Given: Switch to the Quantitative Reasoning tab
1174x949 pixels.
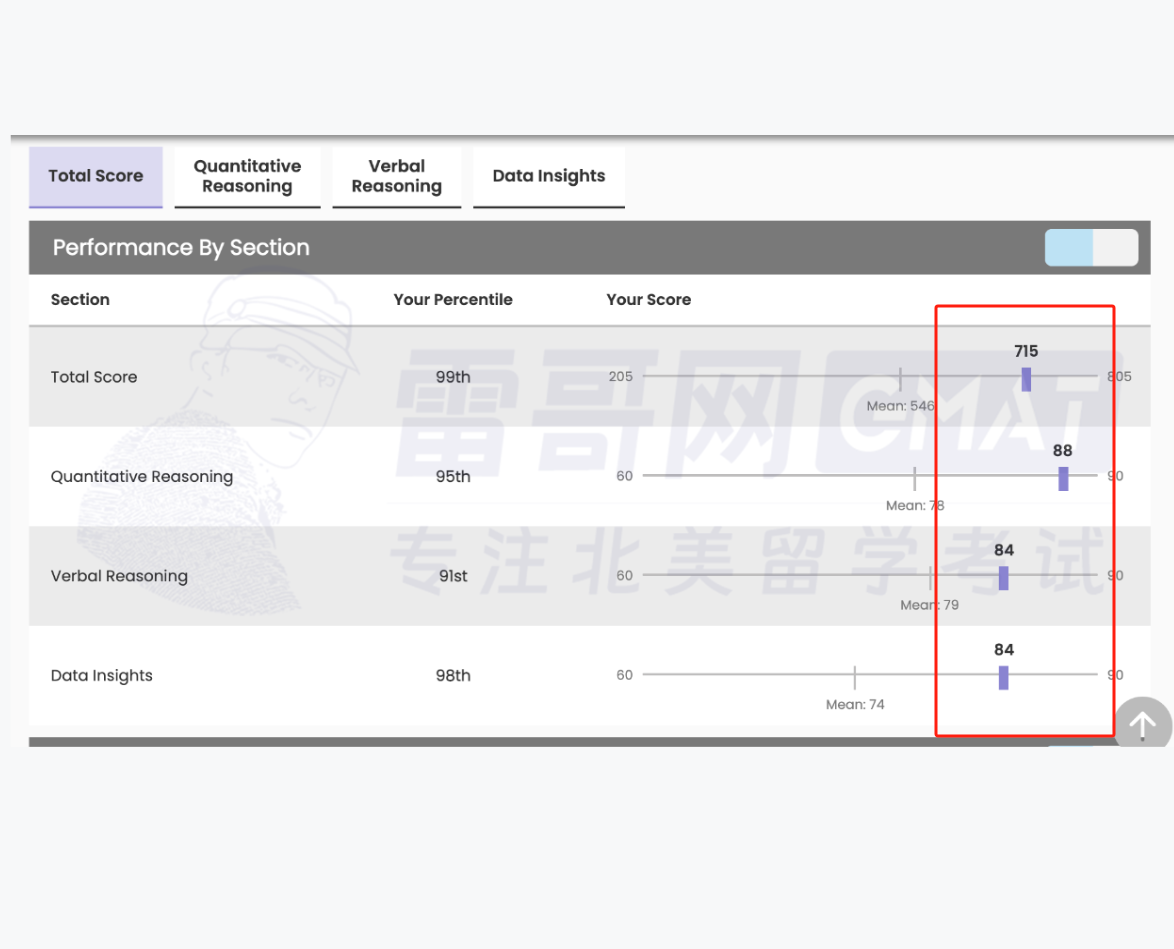Looking at the screenshot, I should [x=247, y=177].
